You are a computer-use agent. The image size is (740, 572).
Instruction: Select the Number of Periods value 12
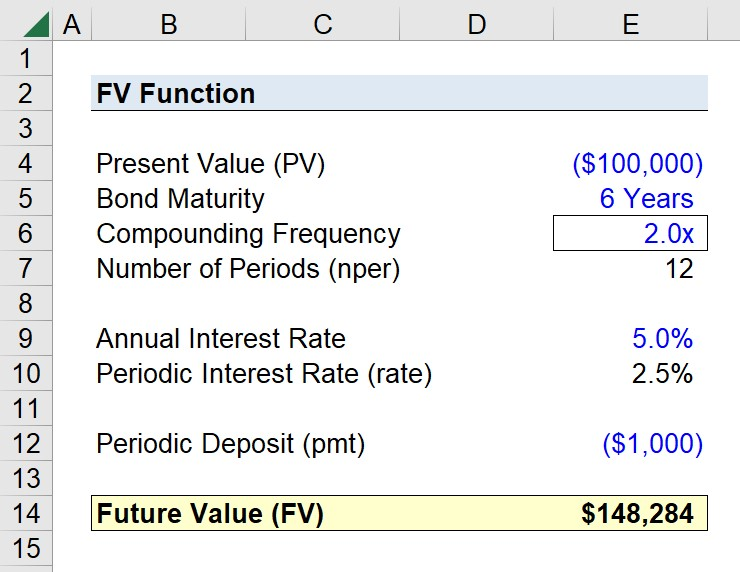[x=678, y=269]
